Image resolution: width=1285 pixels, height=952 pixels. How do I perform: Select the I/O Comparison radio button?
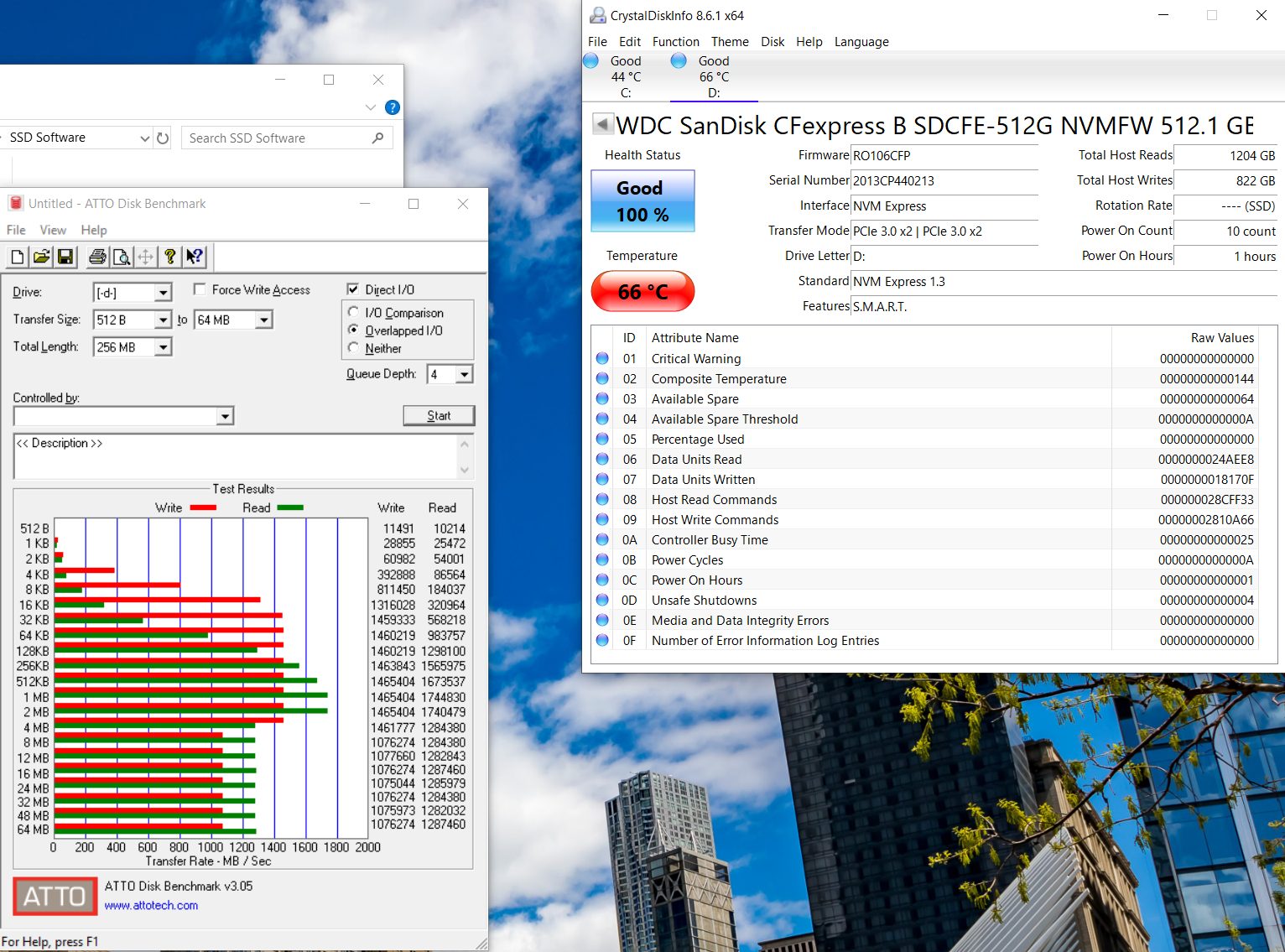coord(353,312)
